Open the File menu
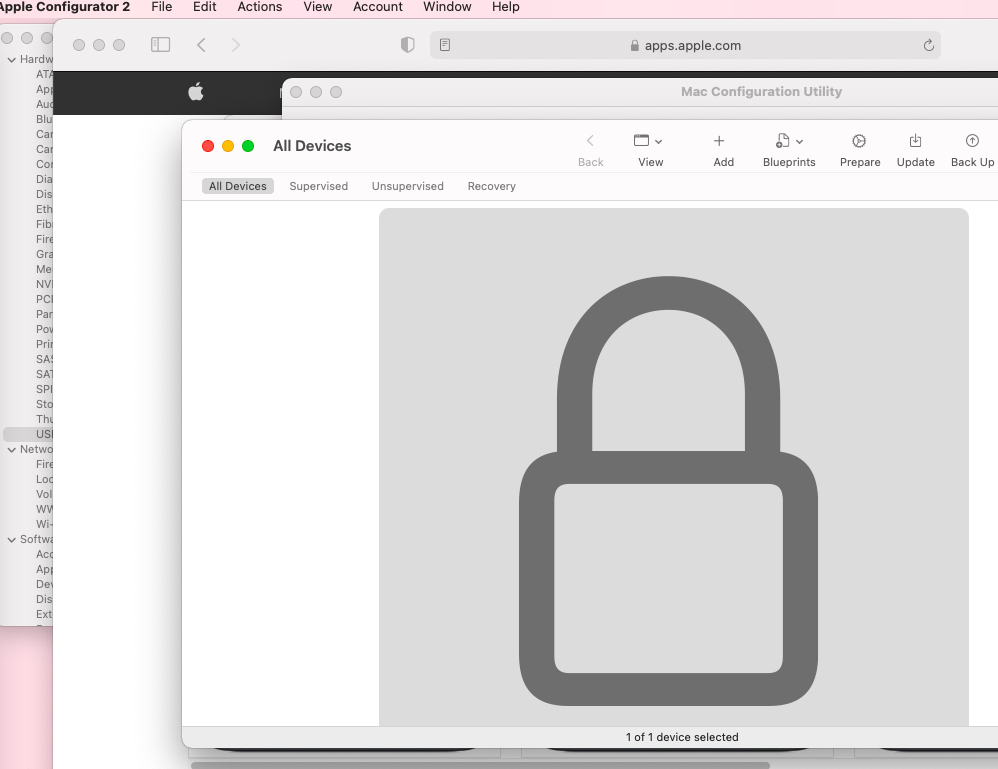Screen dimensions: 998x769 click(162, 7)
